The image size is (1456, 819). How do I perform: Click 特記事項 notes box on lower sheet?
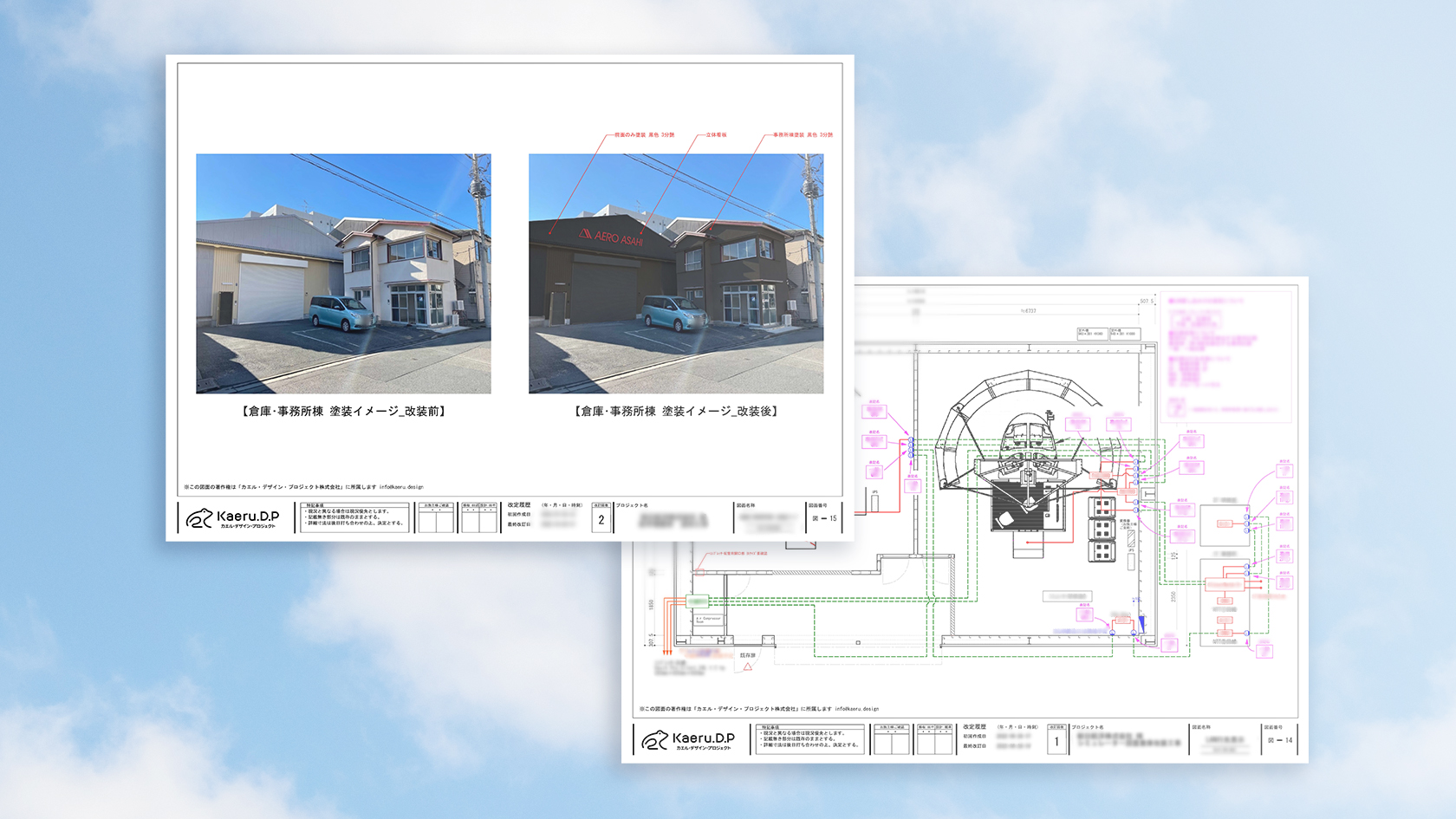(x=810, y=739)
